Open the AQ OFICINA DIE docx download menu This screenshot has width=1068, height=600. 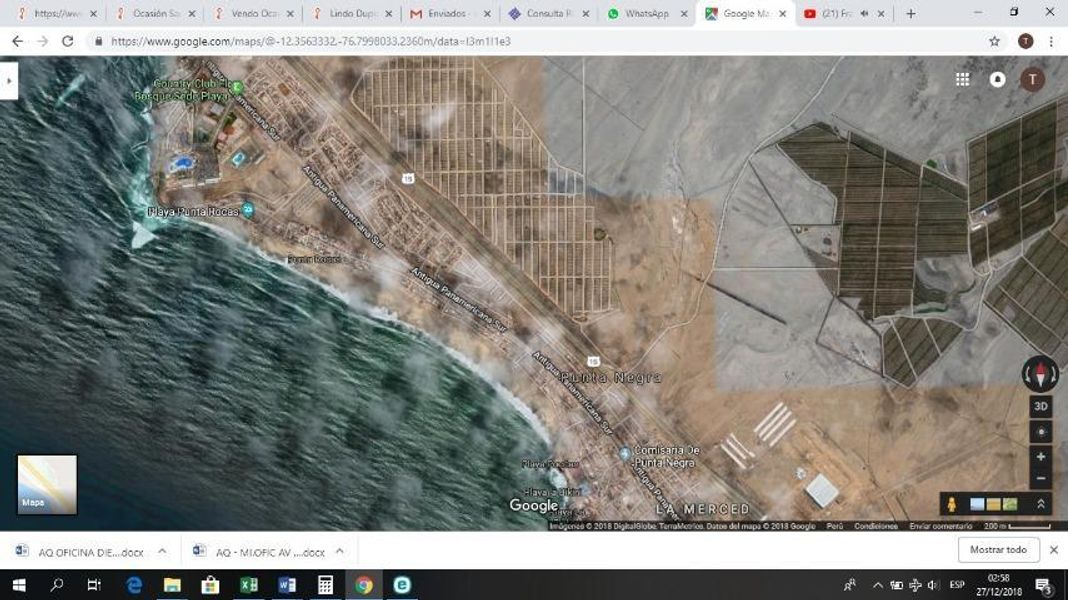click(162, 551)
